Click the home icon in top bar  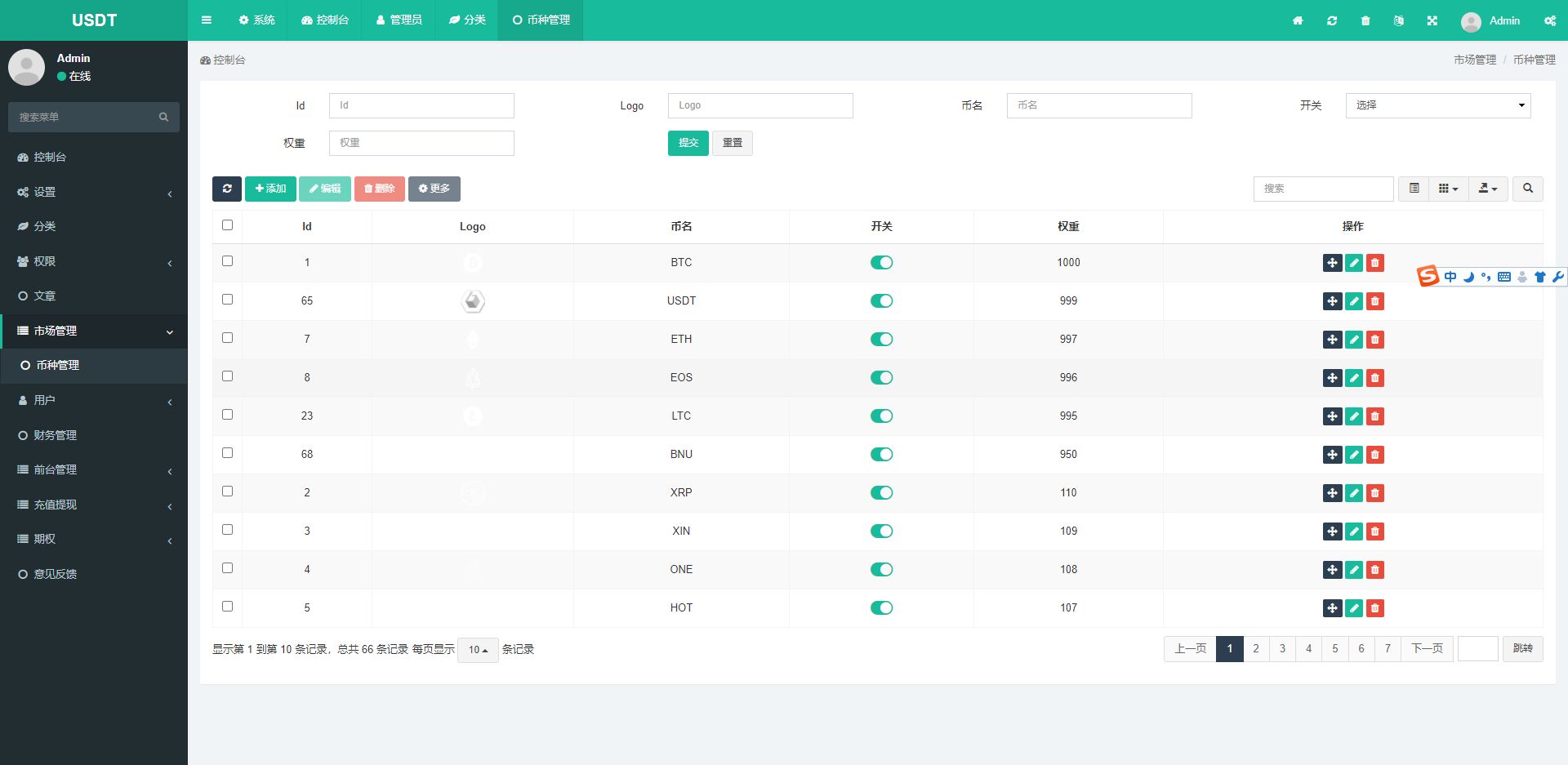pos(1298,20)
